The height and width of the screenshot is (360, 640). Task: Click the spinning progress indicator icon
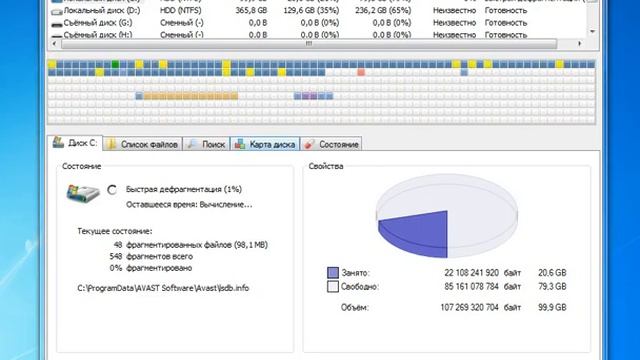(x=112, y=189)
